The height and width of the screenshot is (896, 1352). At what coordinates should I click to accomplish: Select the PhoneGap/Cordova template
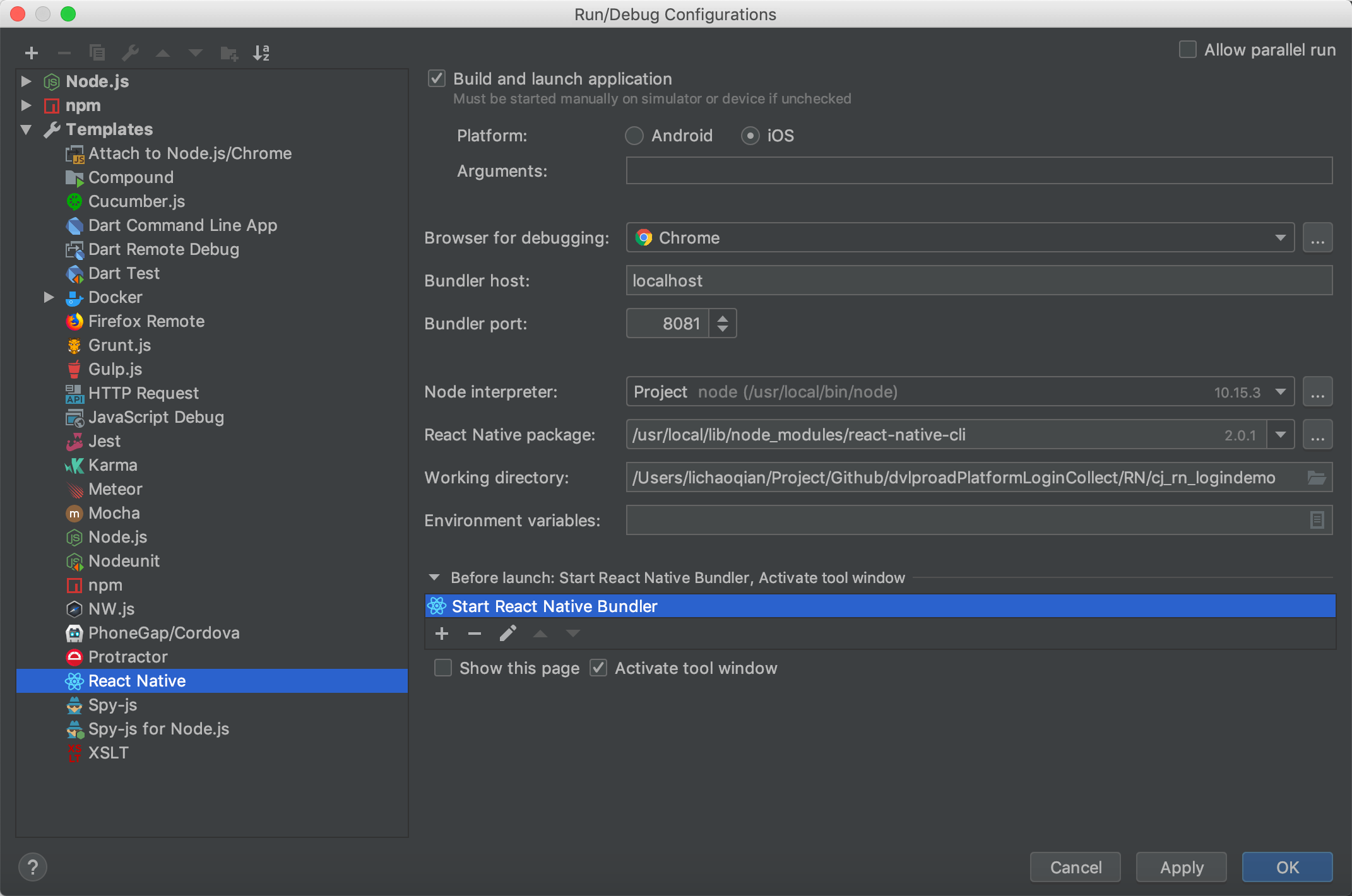163,633
